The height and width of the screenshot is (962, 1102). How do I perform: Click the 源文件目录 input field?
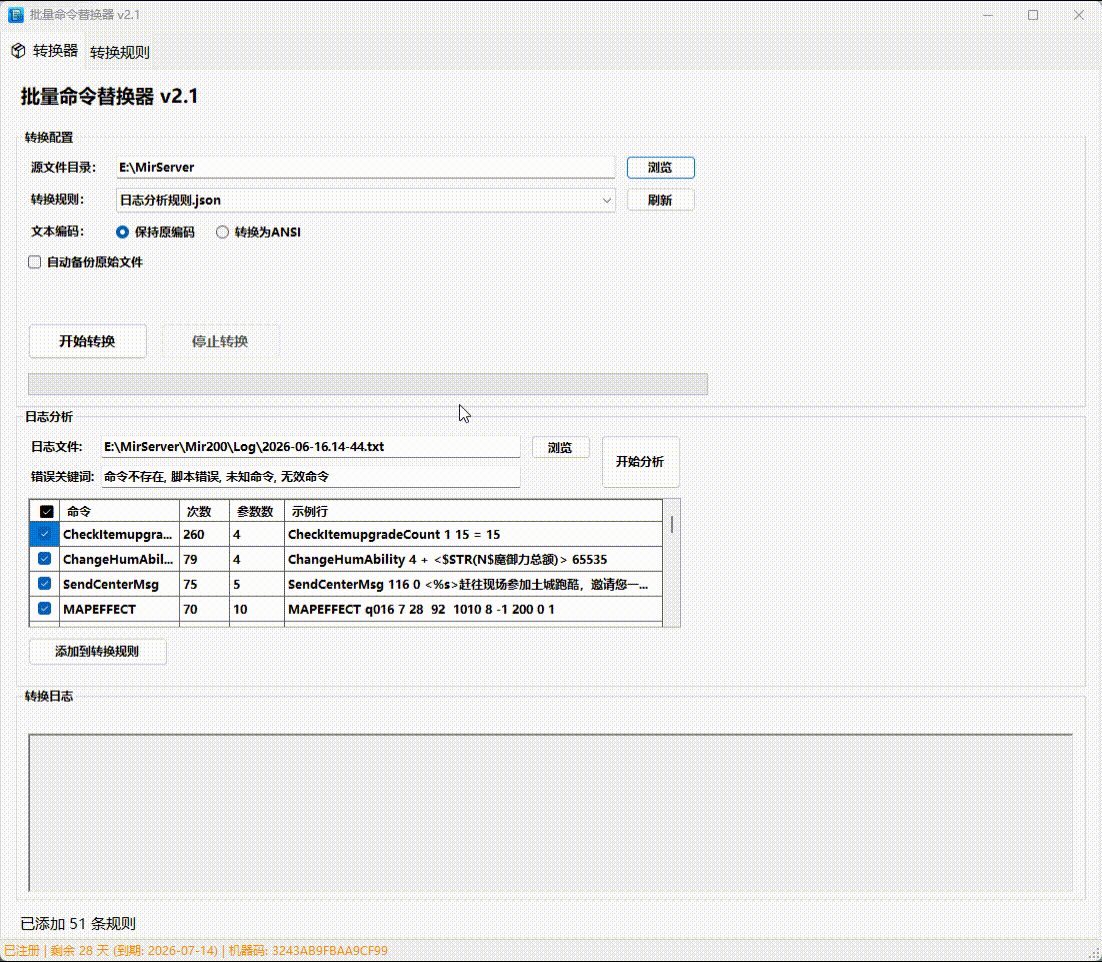pyautogui.click(x=365, y=167)
